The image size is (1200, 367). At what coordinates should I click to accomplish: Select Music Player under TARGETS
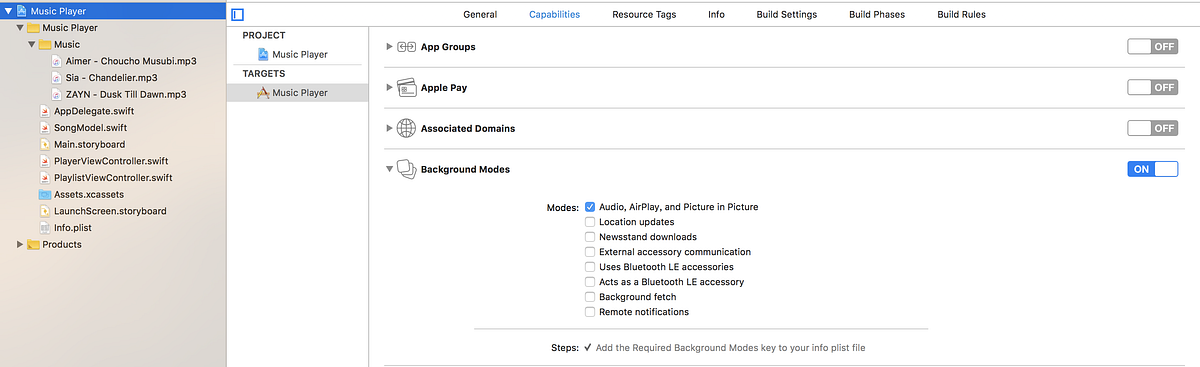pos(298,93)
